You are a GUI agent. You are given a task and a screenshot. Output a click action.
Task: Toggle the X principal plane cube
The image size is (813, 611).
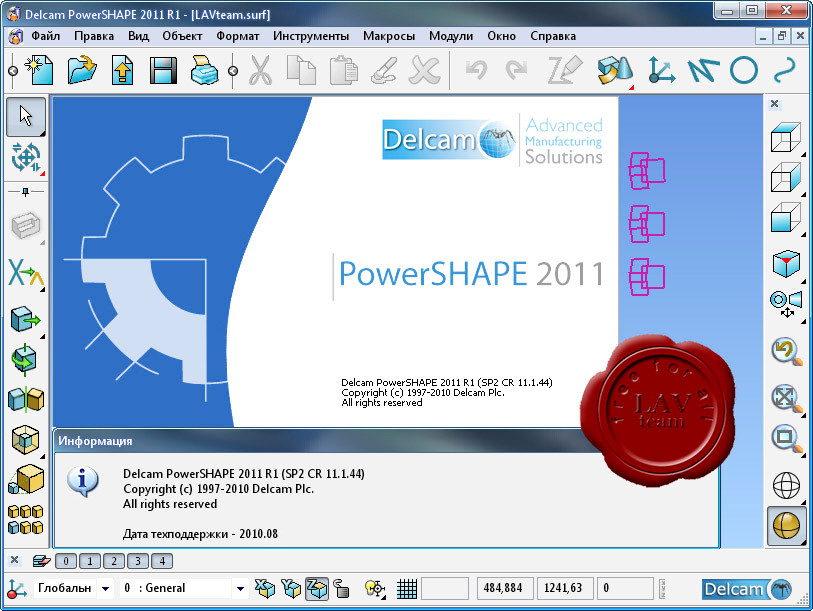coord(265,589)
